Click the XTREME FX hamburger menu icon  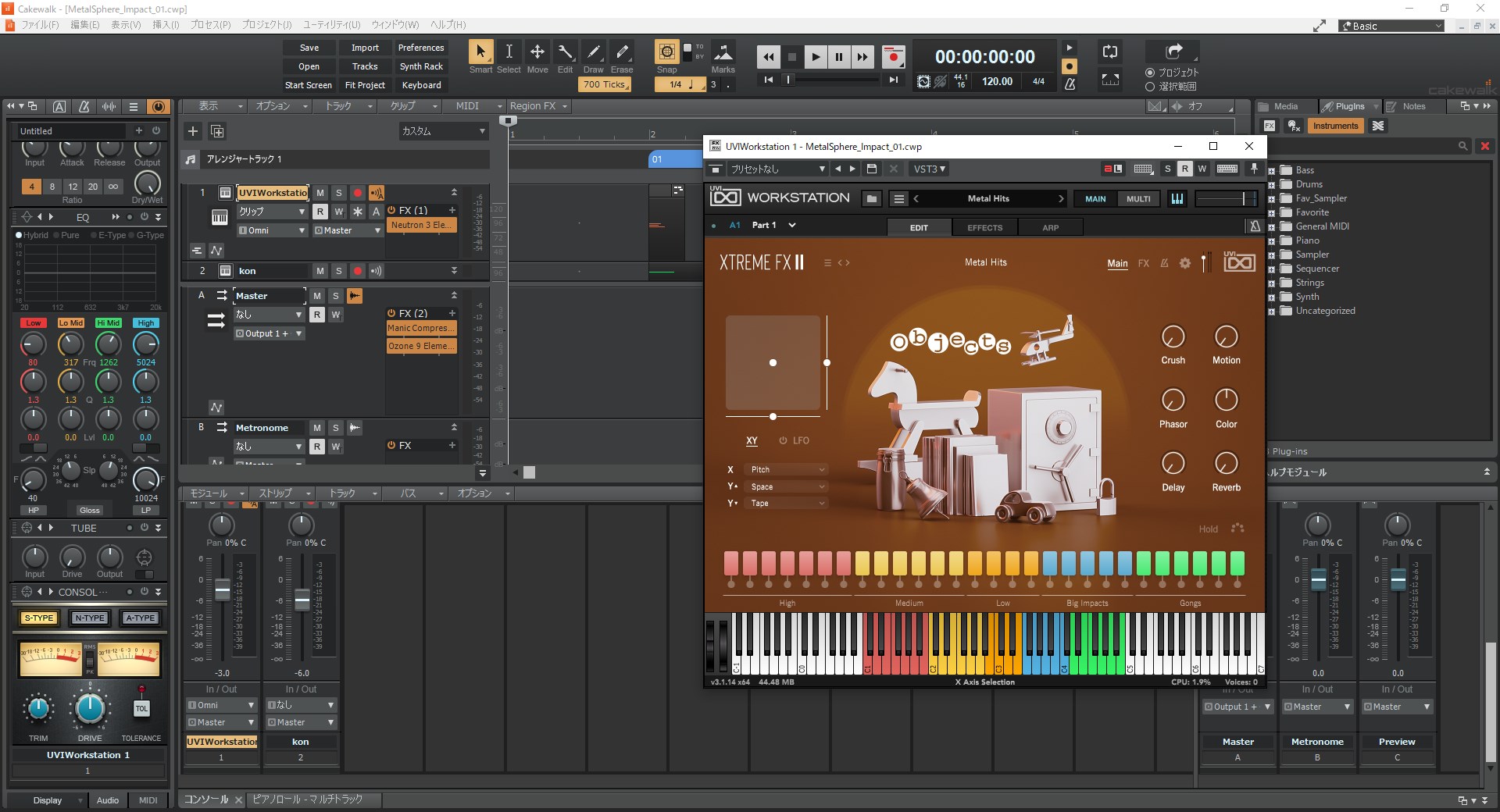click(x=827, y=263)
